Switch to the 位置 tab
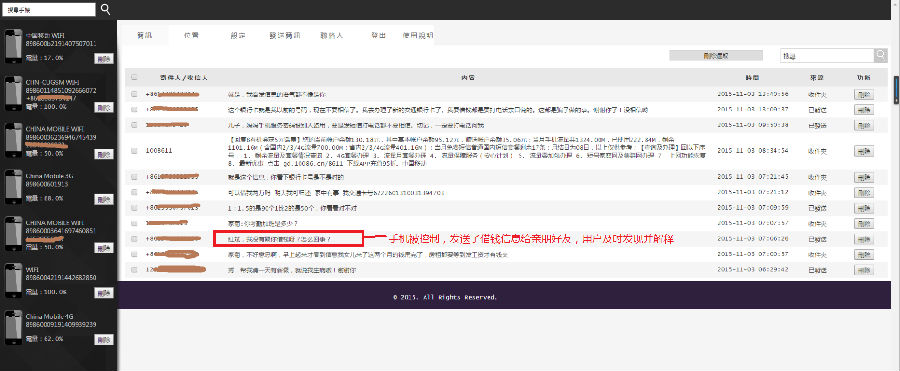The image size is (900, 371). point(191,35)
